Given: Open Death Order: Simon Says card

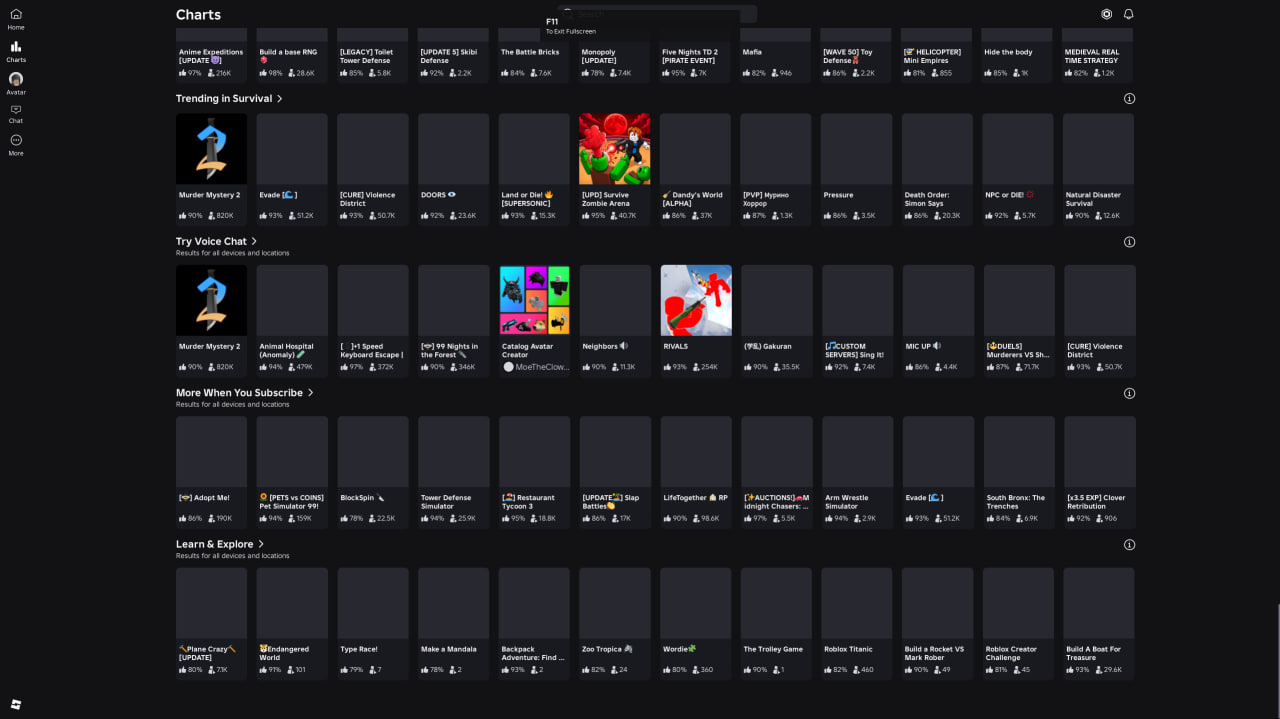Looking at the screenshot, I should [x=937, y=169].
